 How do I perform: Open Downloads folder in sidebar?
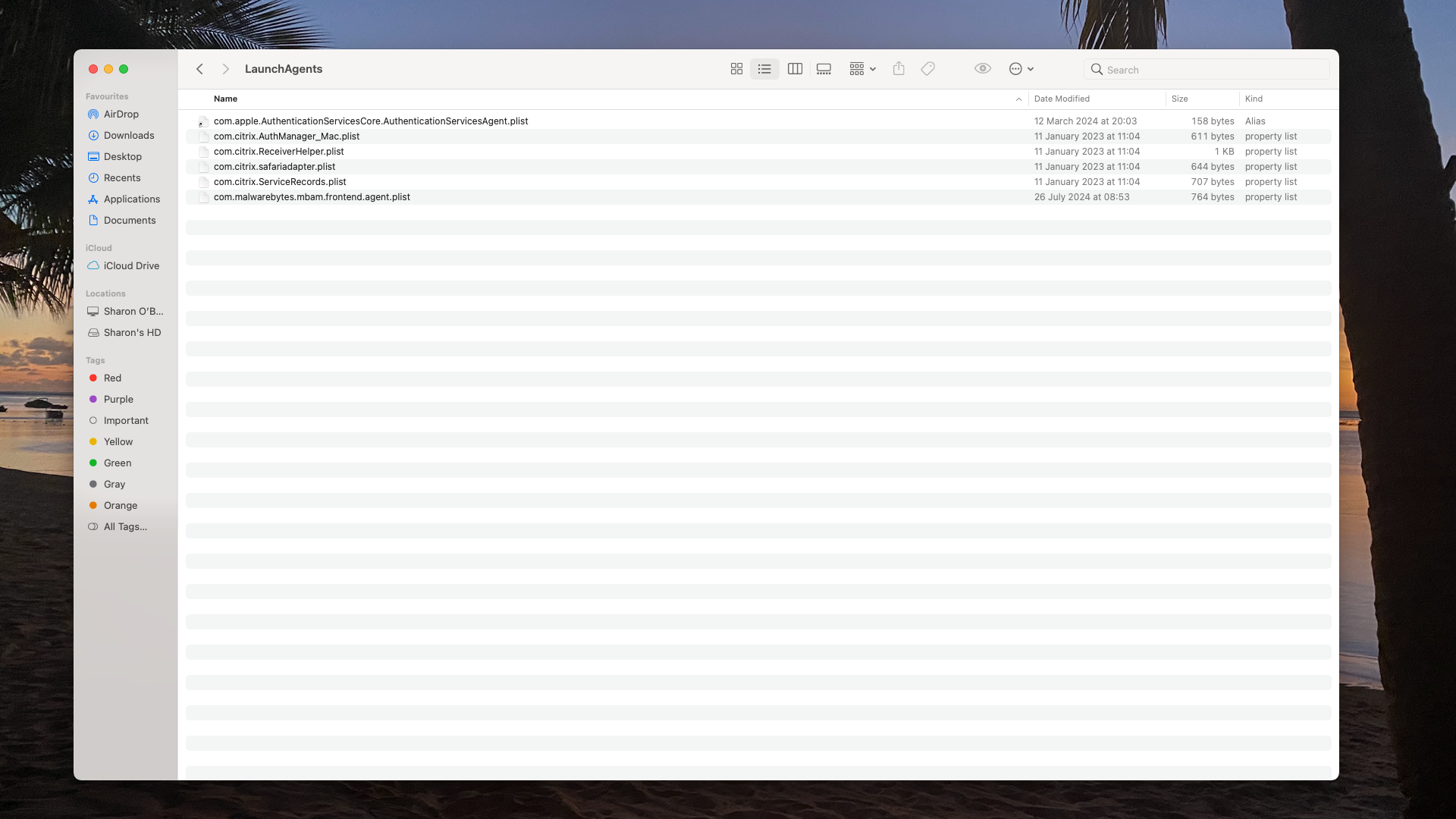coord(128,136)
